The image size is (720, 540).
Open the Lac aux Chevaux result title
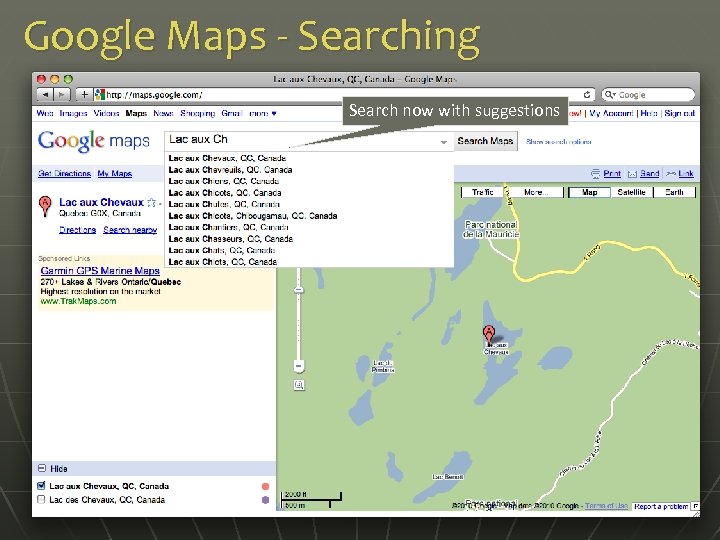tap(101, 202)
